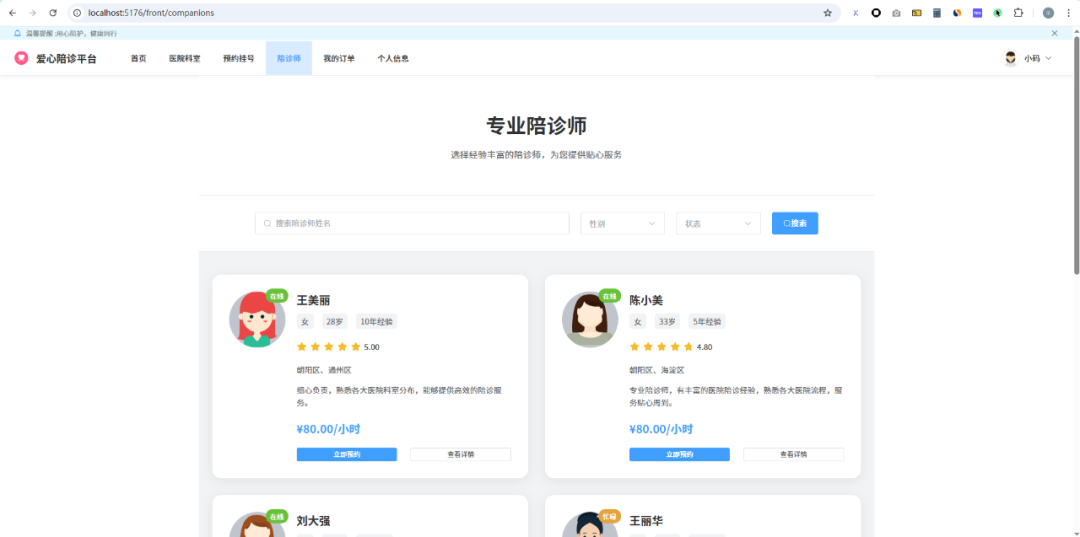This screenshot has height=537, width=1080.
Task: Open the 小码 user dropdown chevron
Action: (x=1049, y=59)
